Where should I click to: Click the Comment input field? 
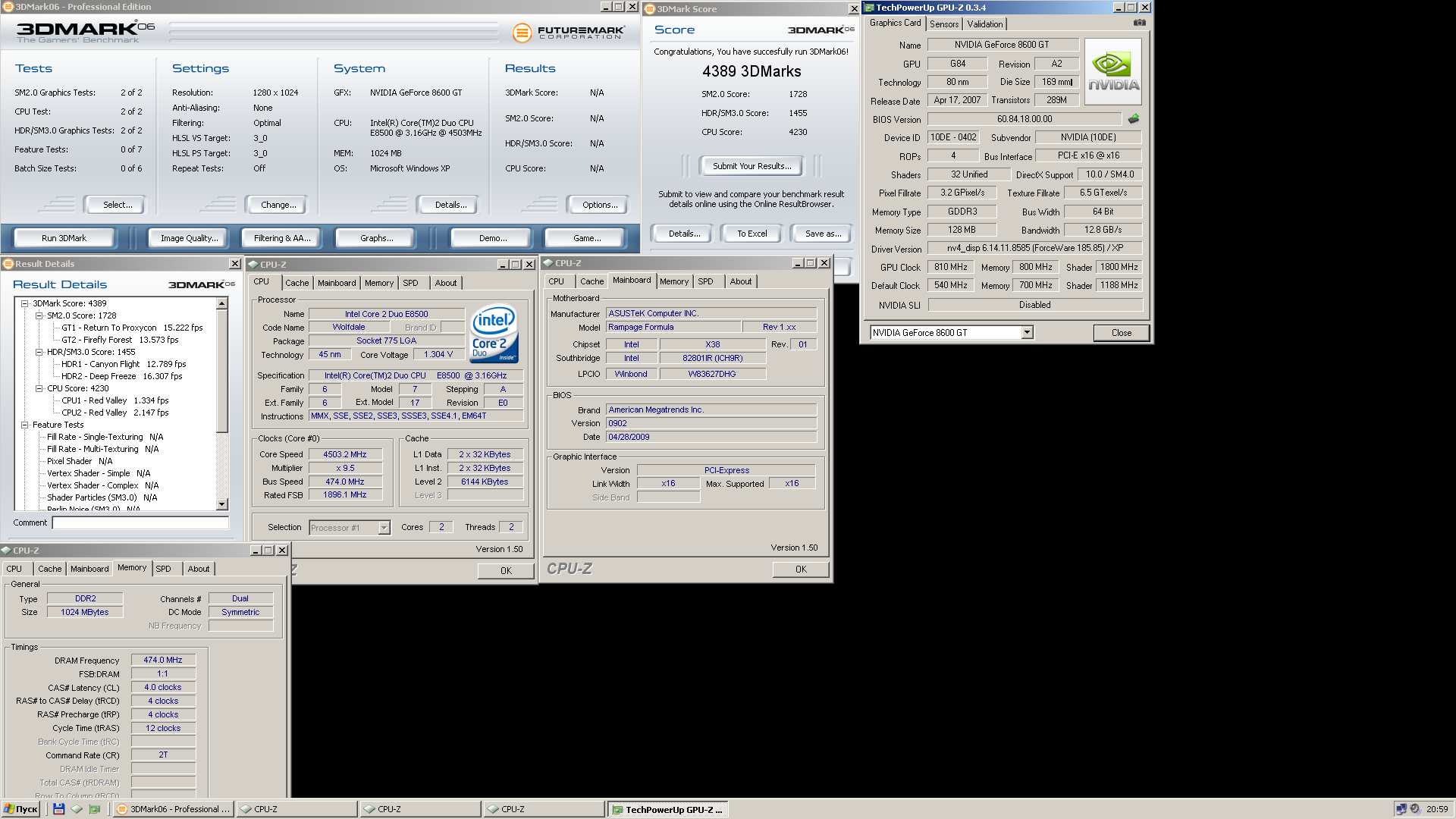click(140, 522)
